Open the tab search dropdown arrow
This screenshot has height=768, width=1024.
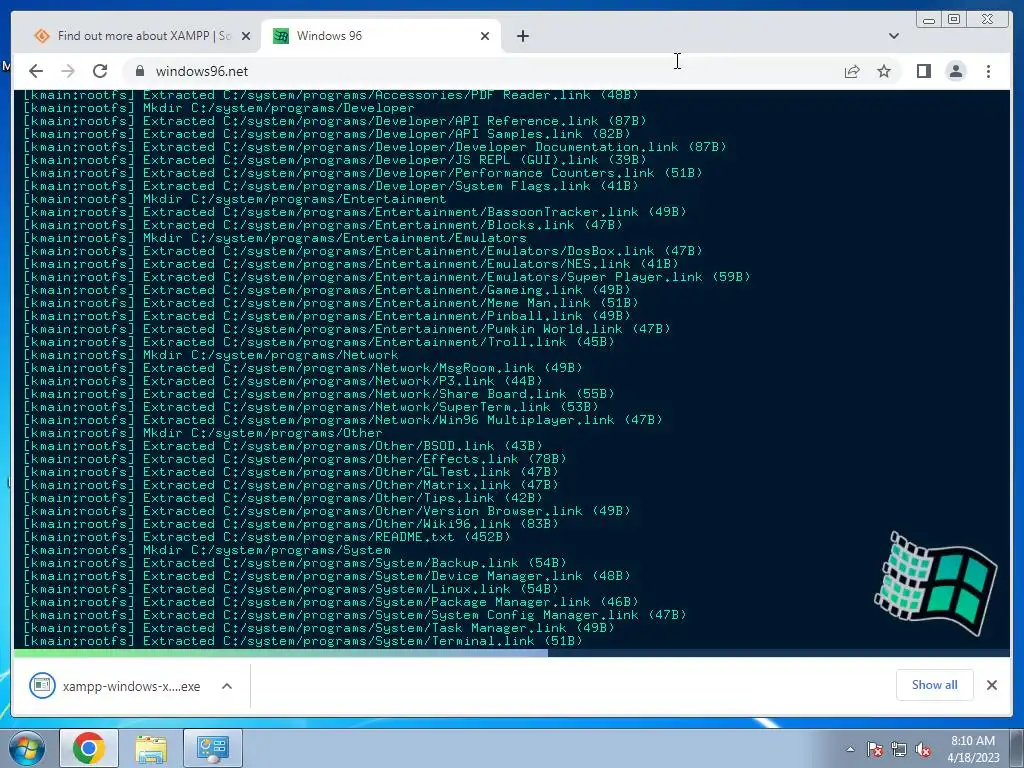(x=893, y=36)
